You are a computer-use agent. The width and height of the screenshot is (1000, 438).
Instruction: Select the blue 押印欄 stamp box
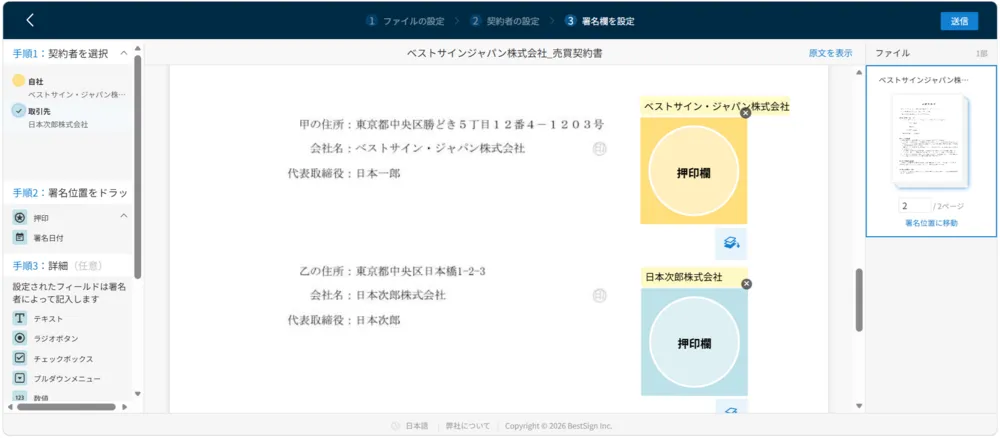[694, 342]
